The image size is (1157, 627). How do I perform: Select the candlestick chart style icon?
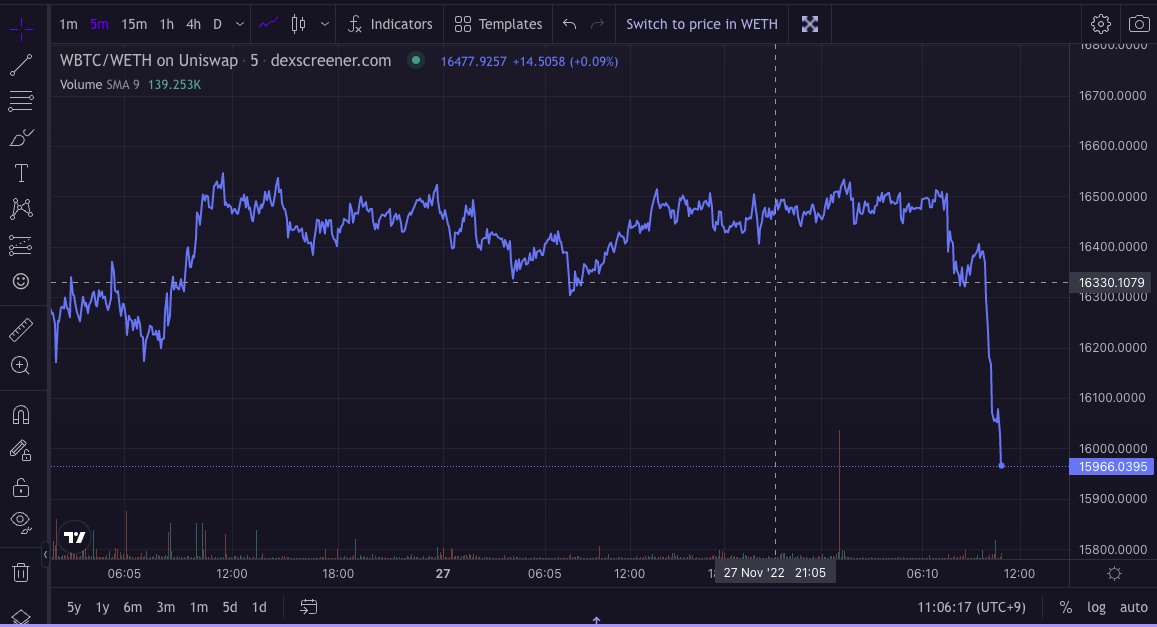coord(298,24)
